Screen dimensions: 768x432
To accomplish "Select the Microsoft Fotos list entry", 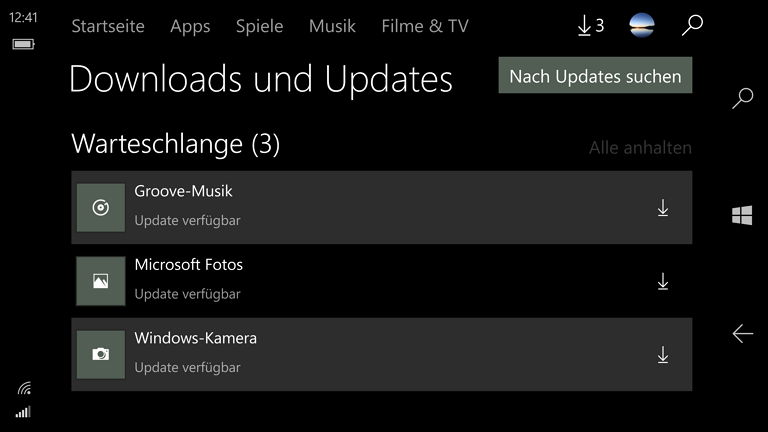I will point(382,281).
